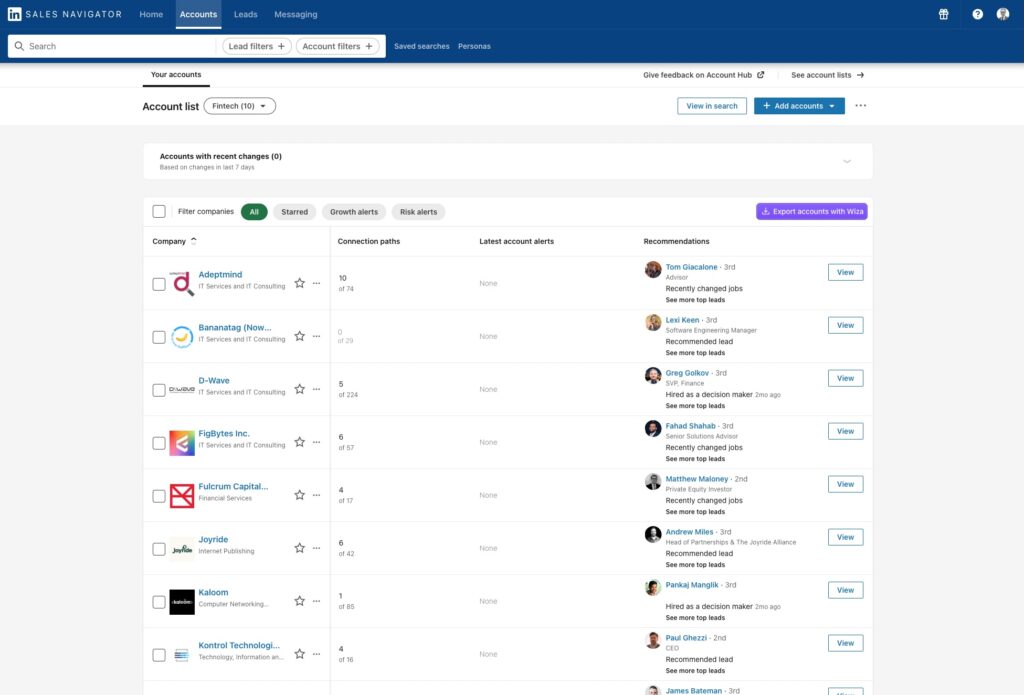Screen dimensions: 1024x695
Task: Open more options for Joyride row
Action: tap(317, 547)
